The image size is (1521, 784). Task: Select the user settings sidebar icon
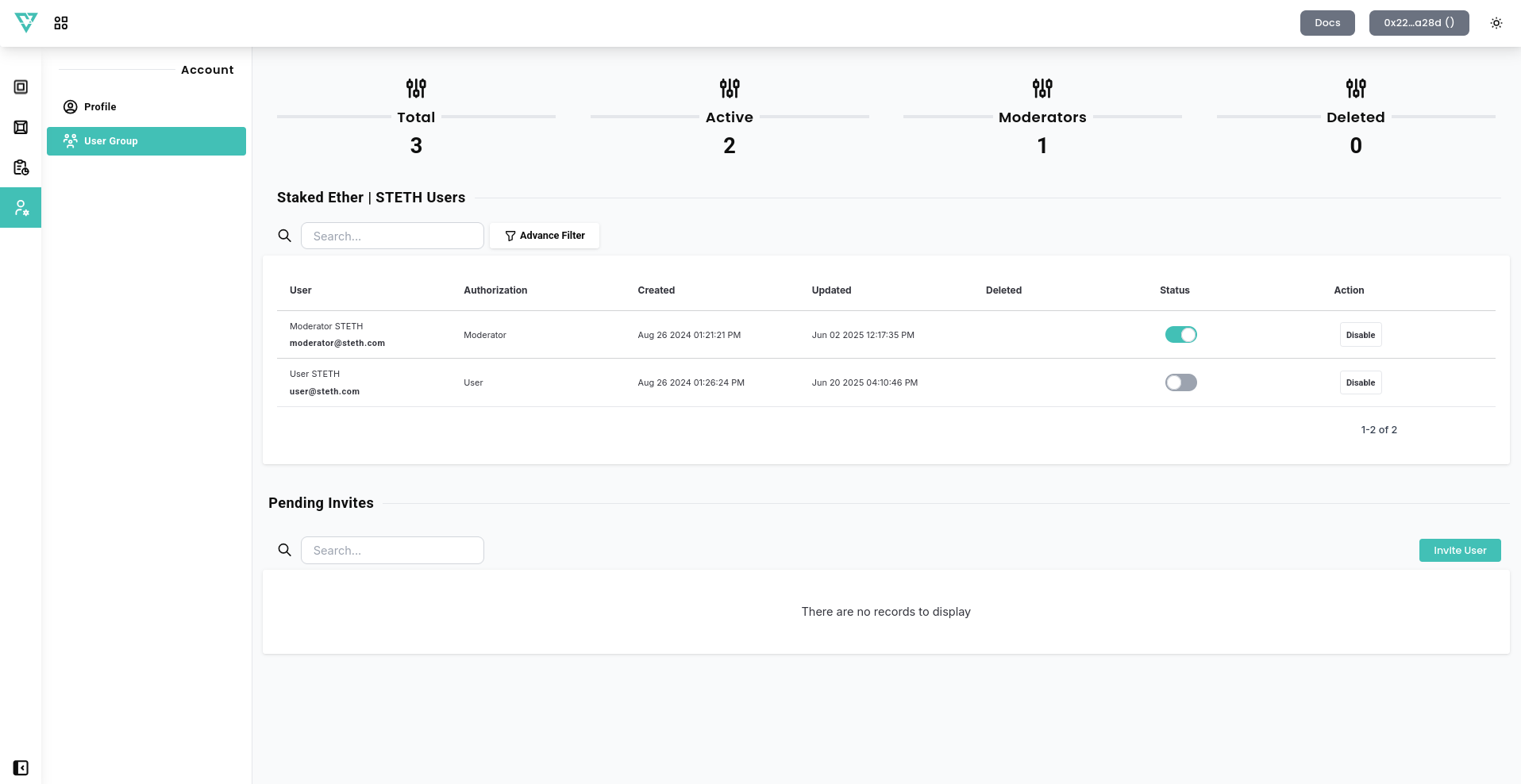(x=21, y=208)
